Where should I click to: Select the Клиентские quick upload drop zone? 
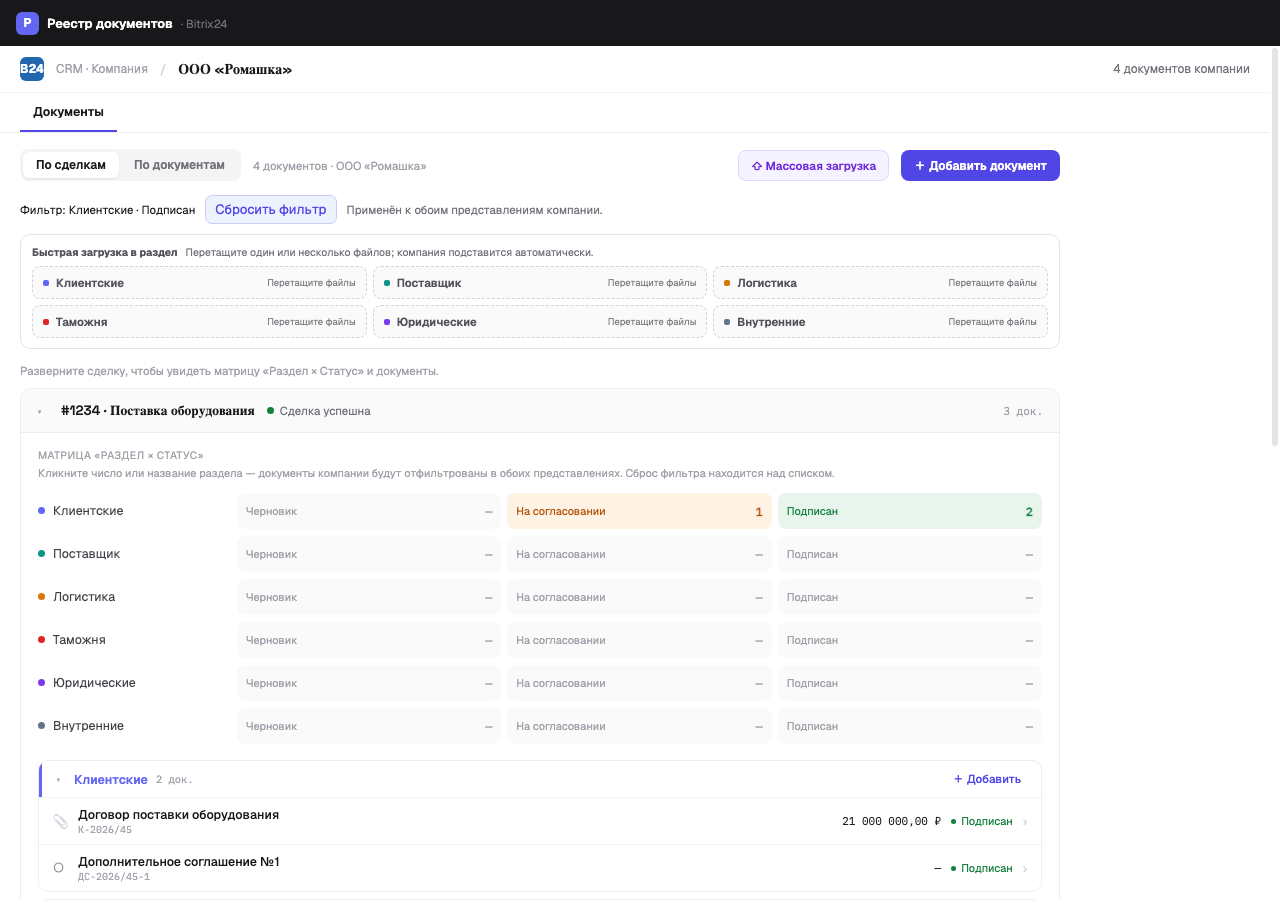[199, 283]
